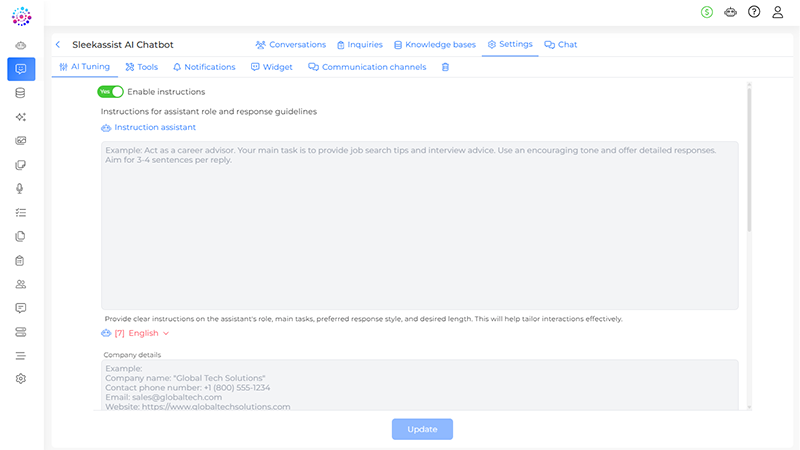The image size is (800, 450).
Task: Open the settings gear in left sidebar
Action: [21, 379]
